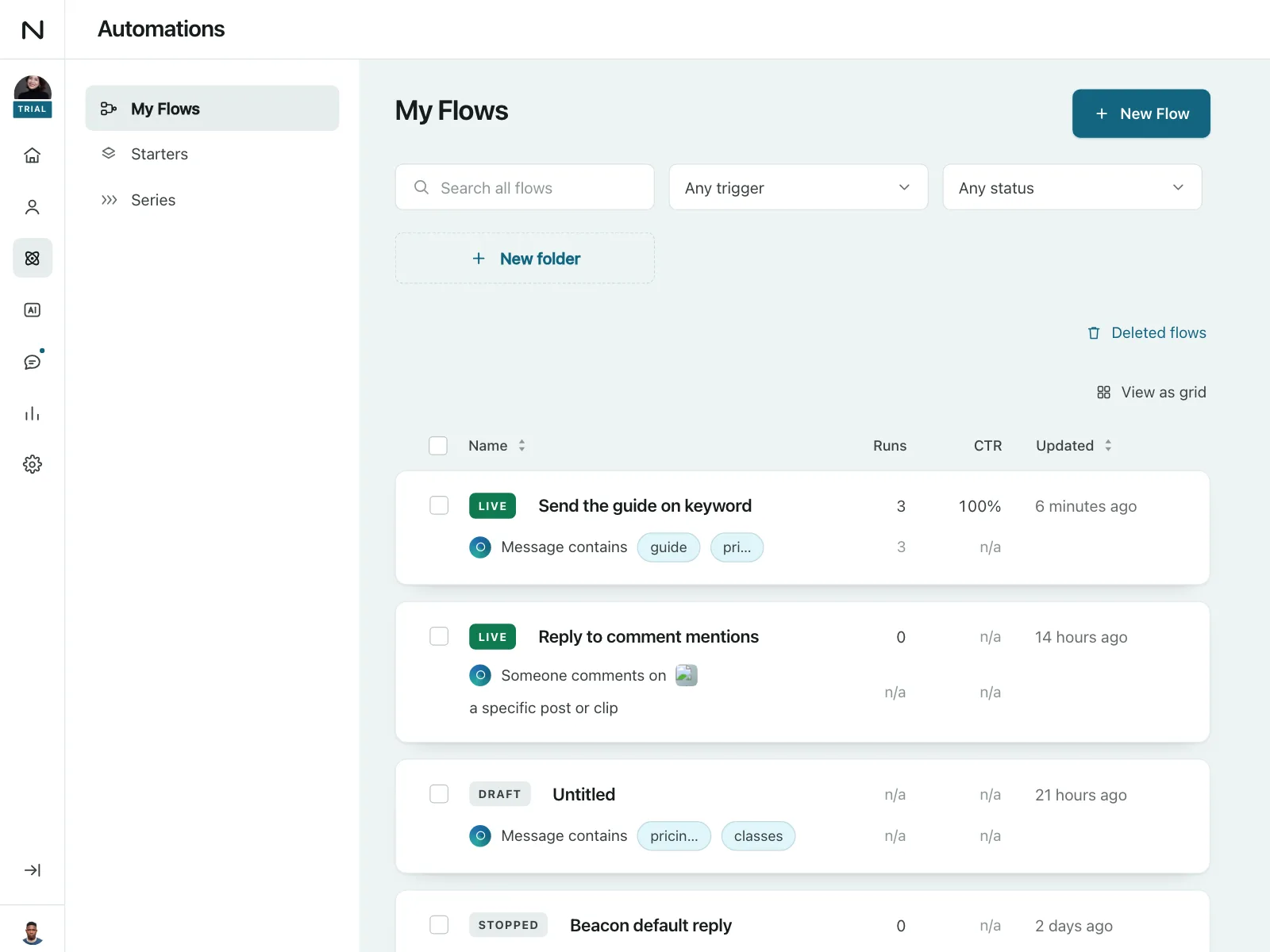
Task: Open the Any trigger dropdown
Action: tap(799, 187)
